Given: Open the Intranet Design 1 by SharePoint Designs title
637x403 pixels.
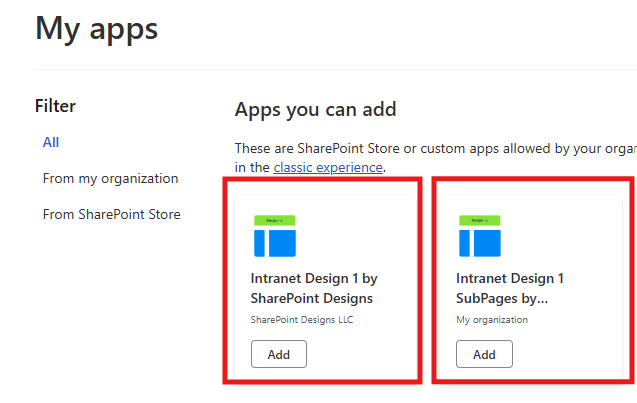Looking at the screenshot, I should (314, 288).
